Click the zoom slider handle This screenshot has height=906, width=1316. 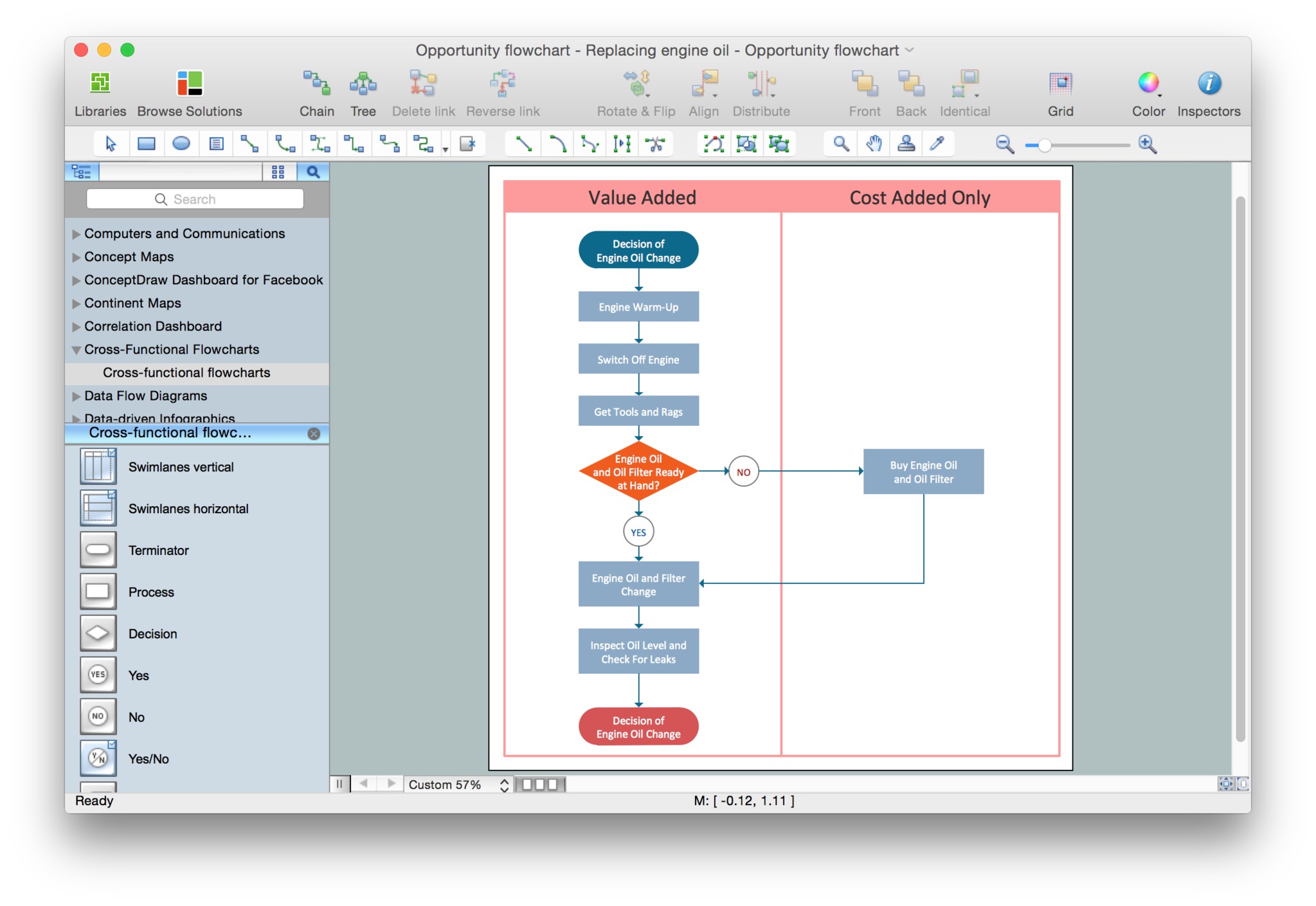pyautogui.click(x=1045, y=145)
